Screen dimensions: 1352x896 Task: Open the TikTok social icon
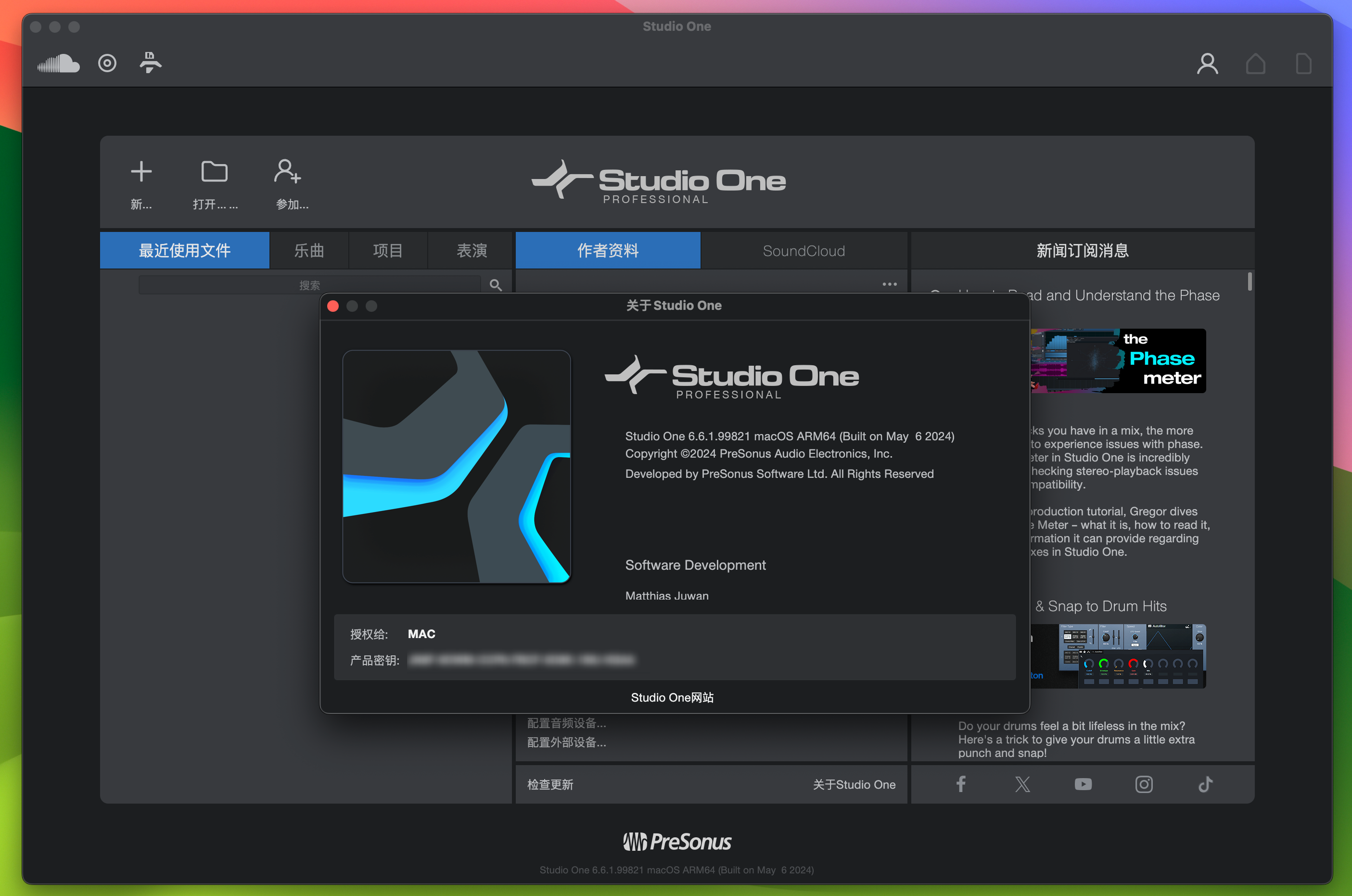point(1205,784)
